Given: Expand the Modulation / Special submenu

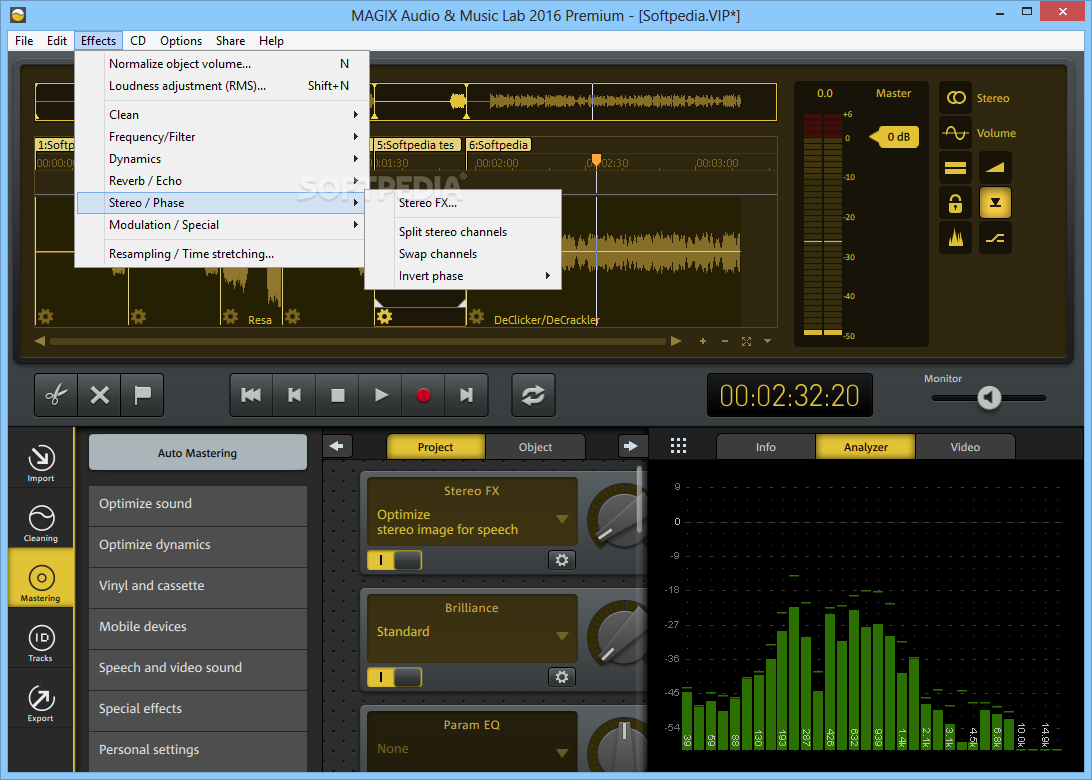Looking at the screenshot, I should 221,224.
